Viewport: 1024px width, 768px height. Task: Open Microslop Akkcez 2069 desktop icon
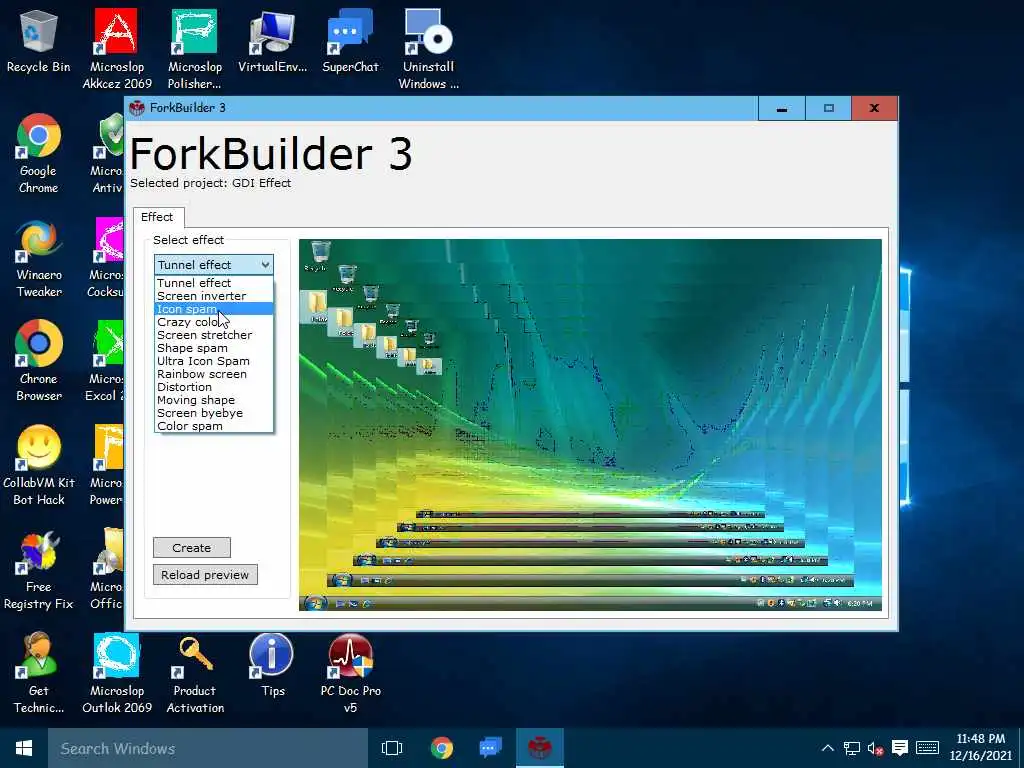117,49
